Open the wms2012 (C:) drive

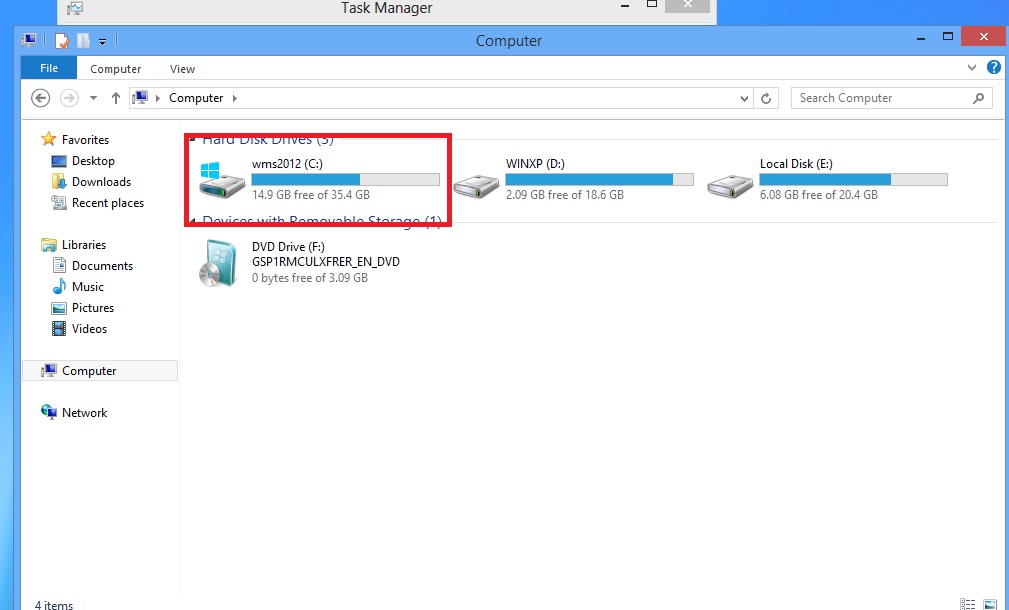tap(319, 180)
